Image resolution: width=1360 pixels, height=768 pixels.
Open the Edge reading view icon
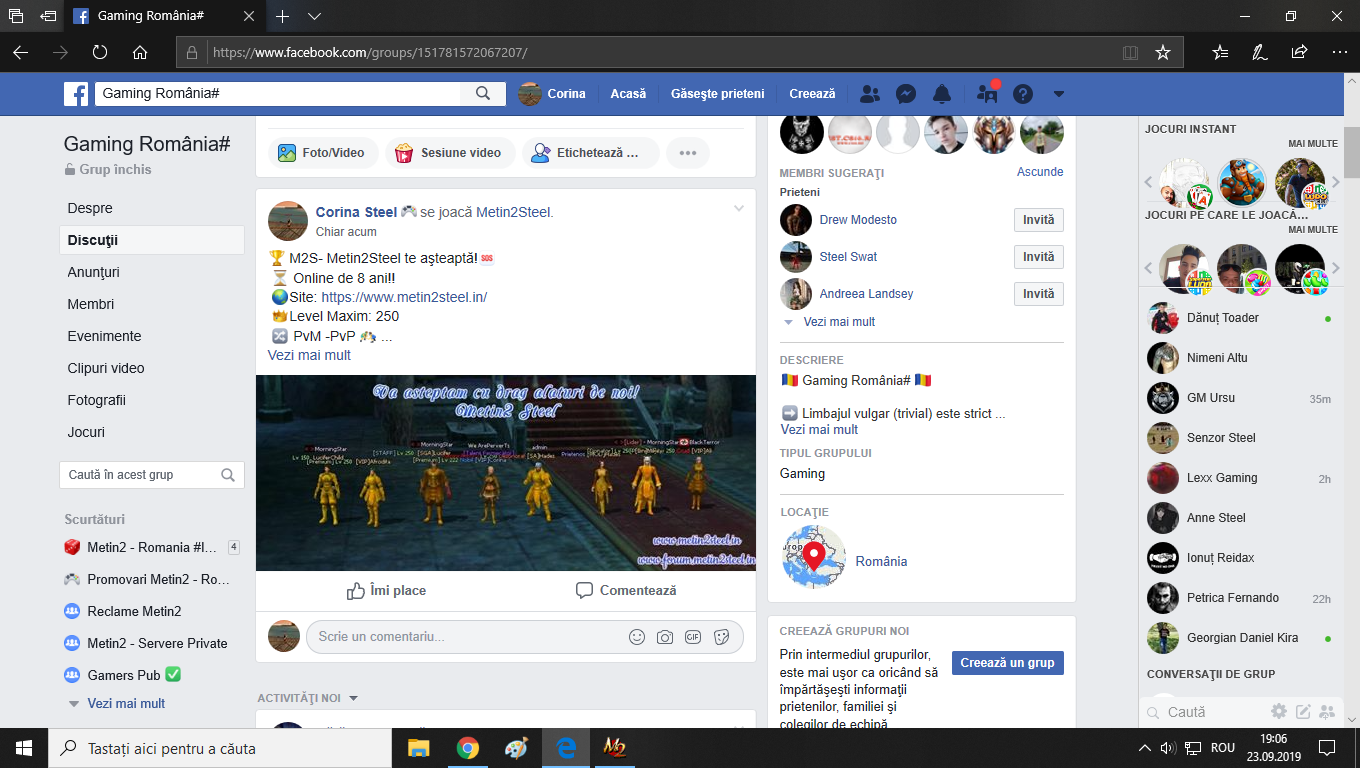tap(1130, 52)
